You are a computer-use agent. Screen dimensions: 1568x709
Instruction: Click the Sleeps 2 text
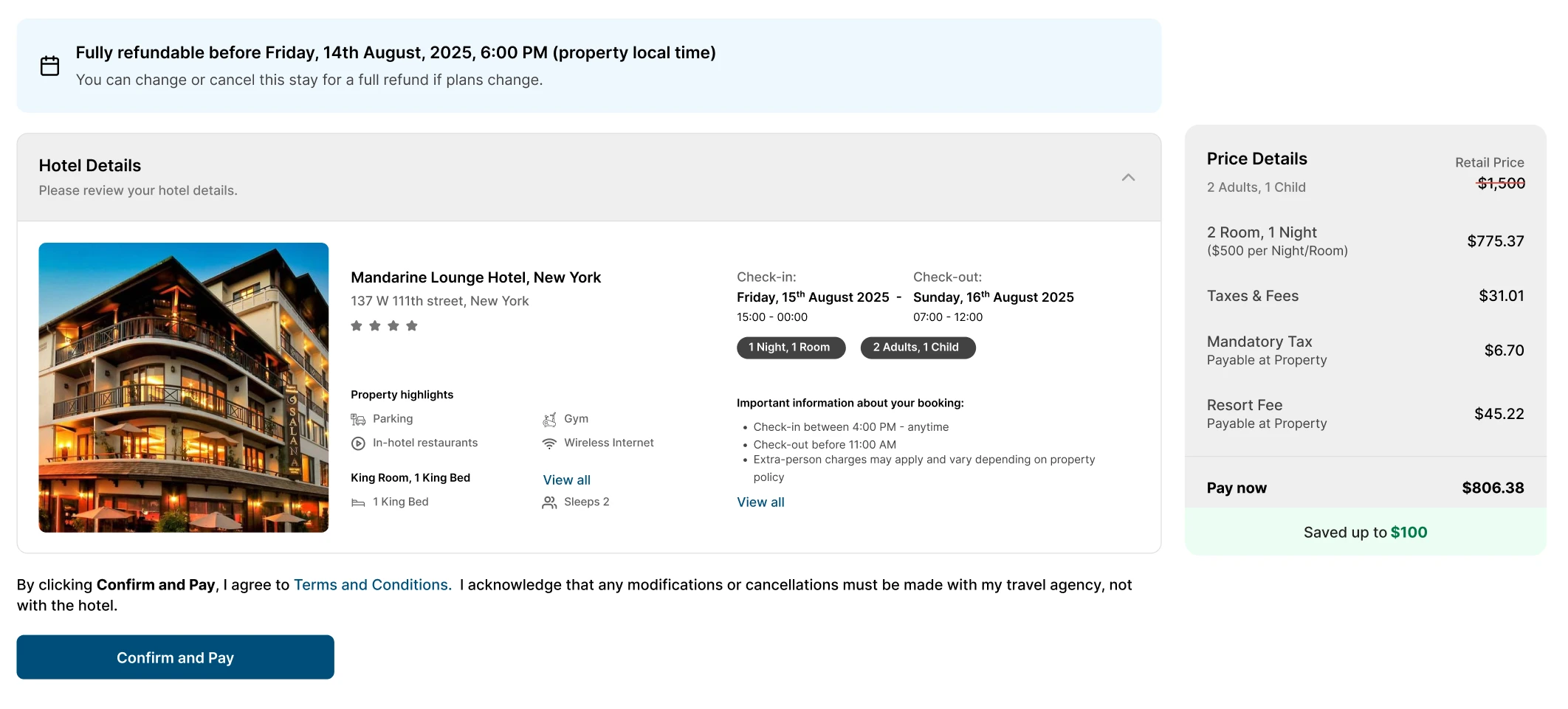[x=587, y=502]
